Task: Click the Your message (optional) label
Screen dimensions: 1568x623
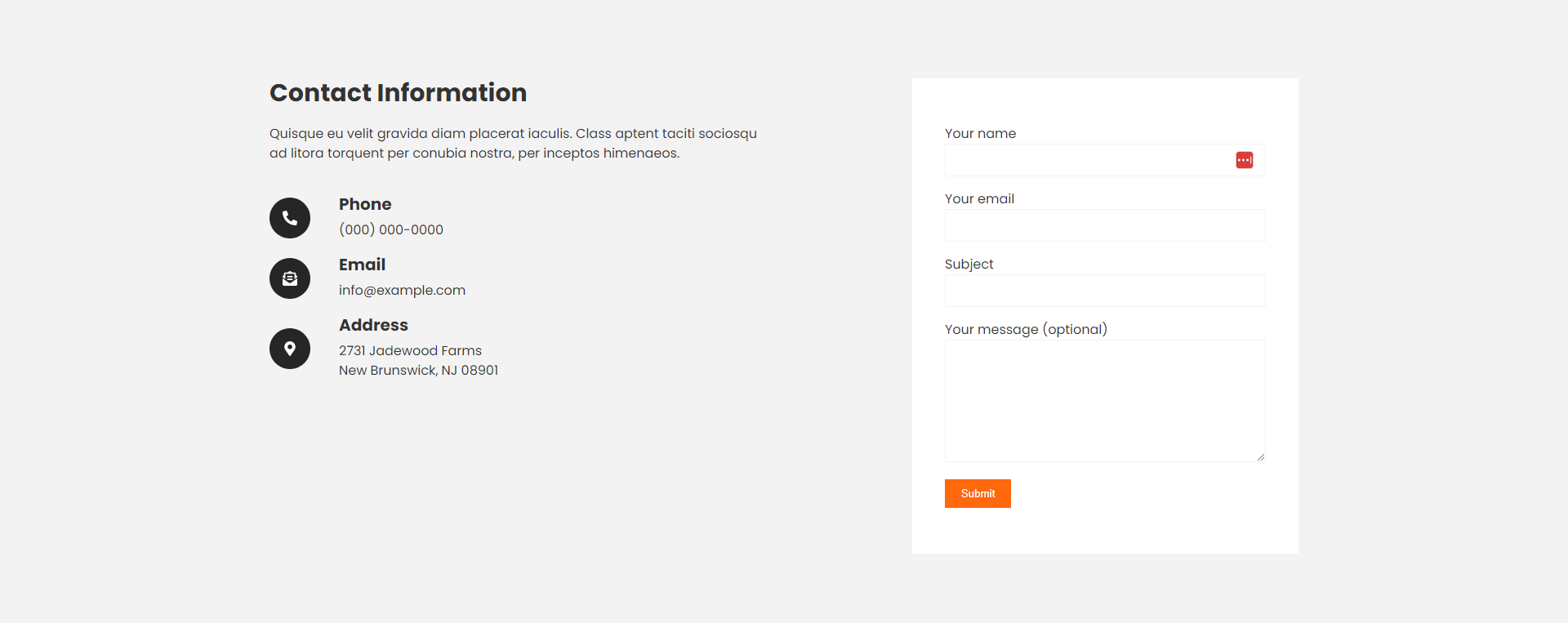Action: coord(1026,329)
